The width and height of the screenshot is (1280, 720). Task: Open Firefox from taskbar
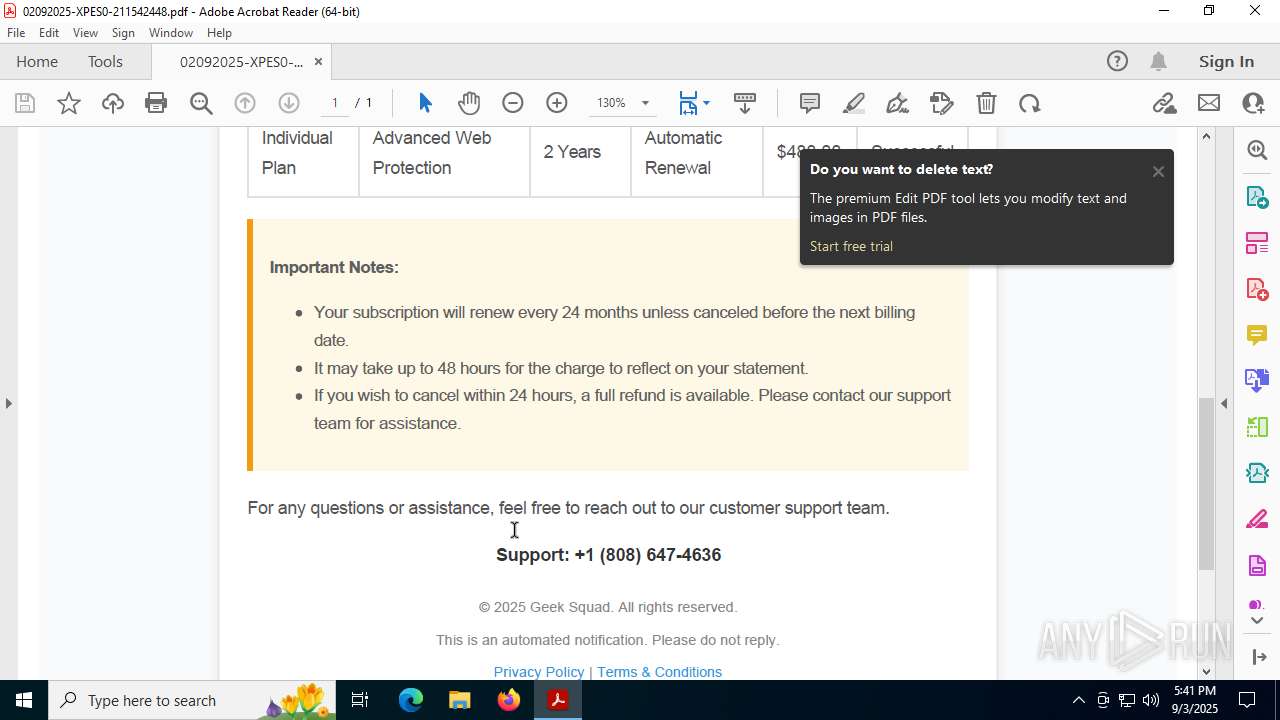[509, 700]
